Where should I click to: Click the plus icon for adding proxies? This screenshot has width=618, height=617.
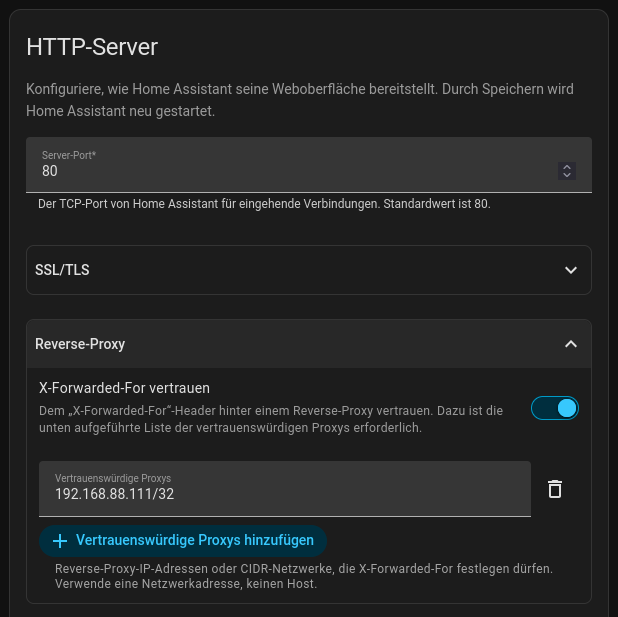(x=60, y=541)
